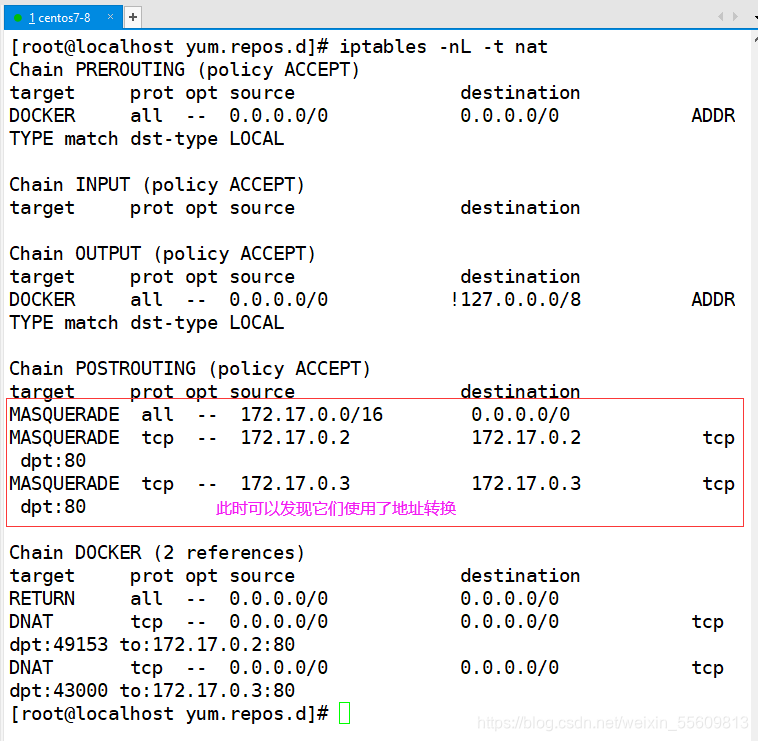Click 'dpt:49153 to:172.17.0.2:80' line

(x=152, y=645)
